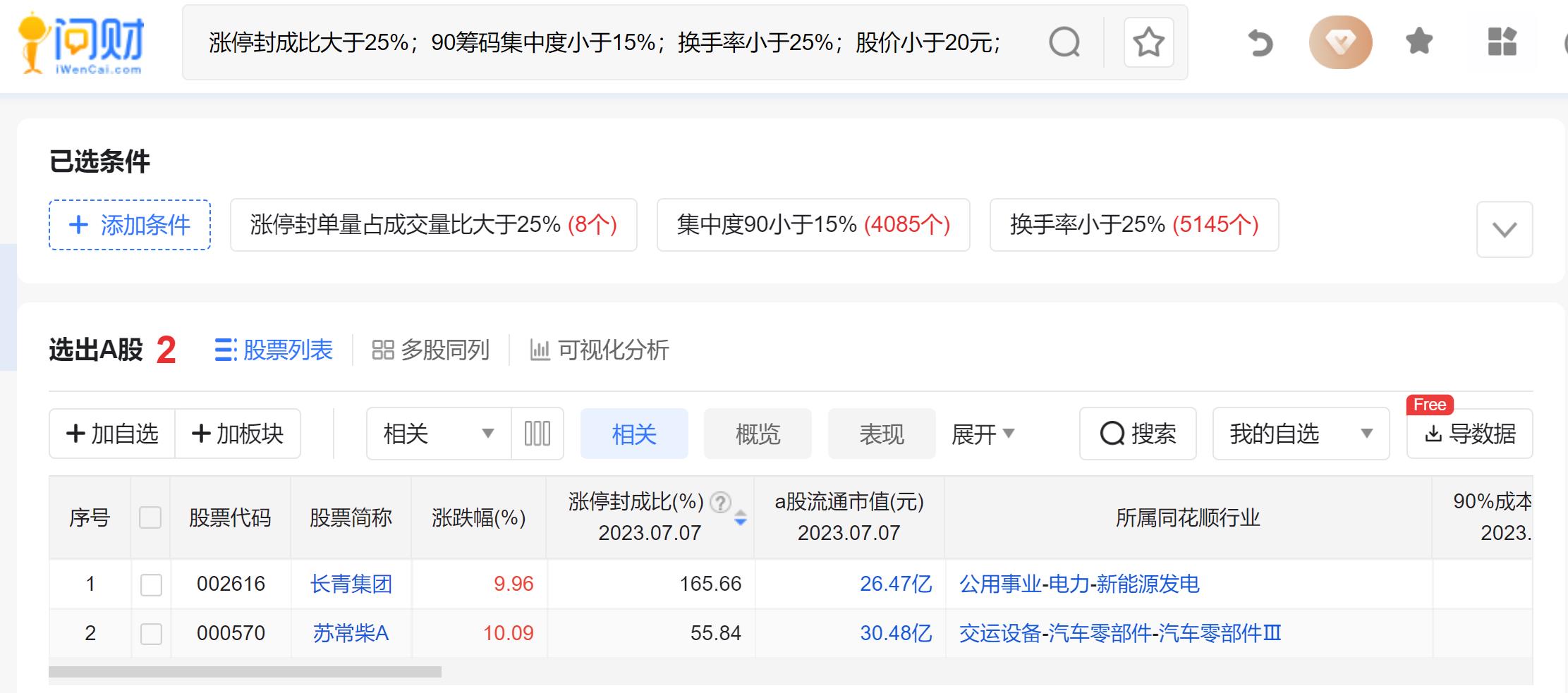Expand the conditions list with the chevron
Image resolution: width=1568 pixels, height=693 pixels.
coord(1504,228)
